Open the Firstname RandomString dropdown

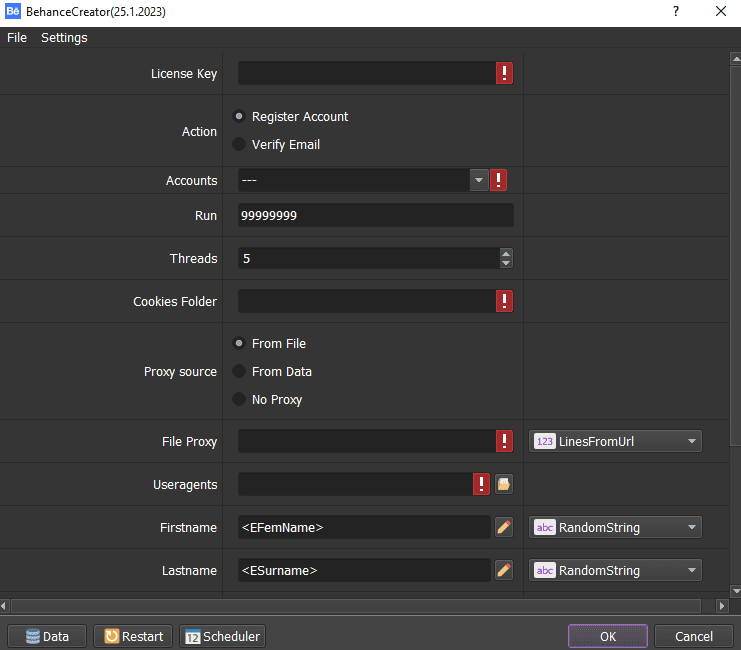click(615, 528)
